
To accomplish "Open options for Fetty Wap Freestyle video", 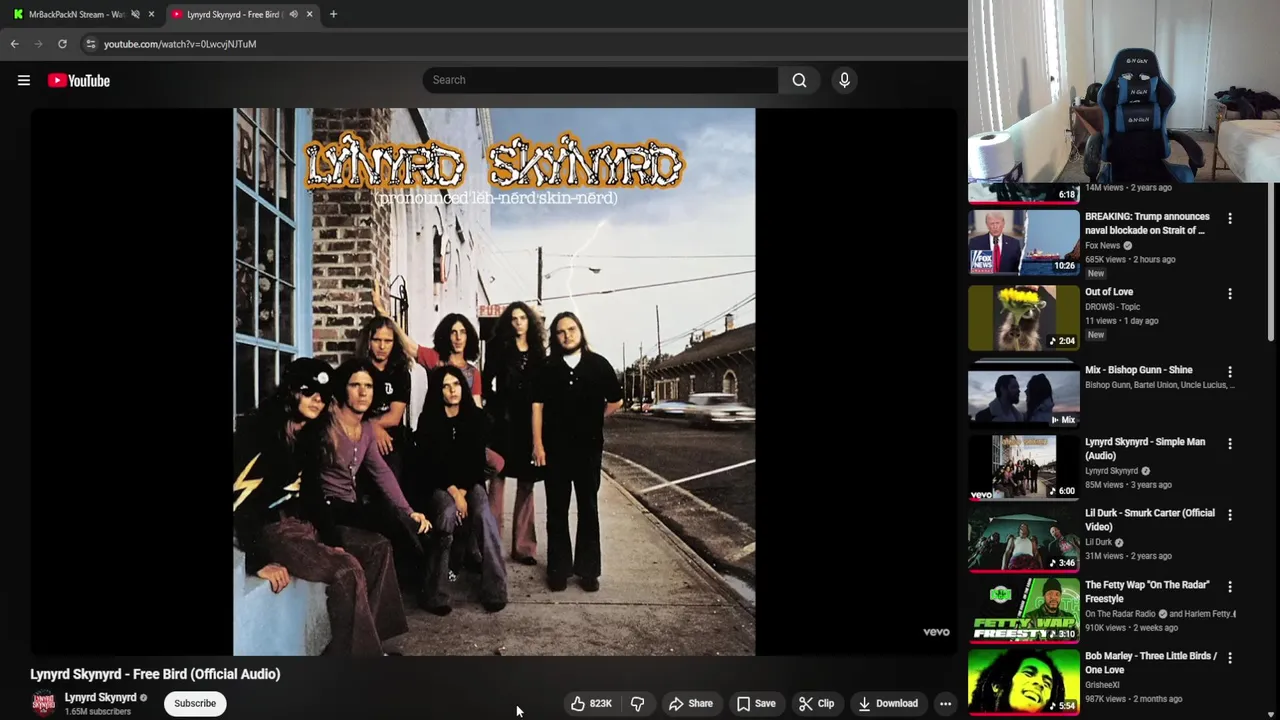I will coord(1230,587).
